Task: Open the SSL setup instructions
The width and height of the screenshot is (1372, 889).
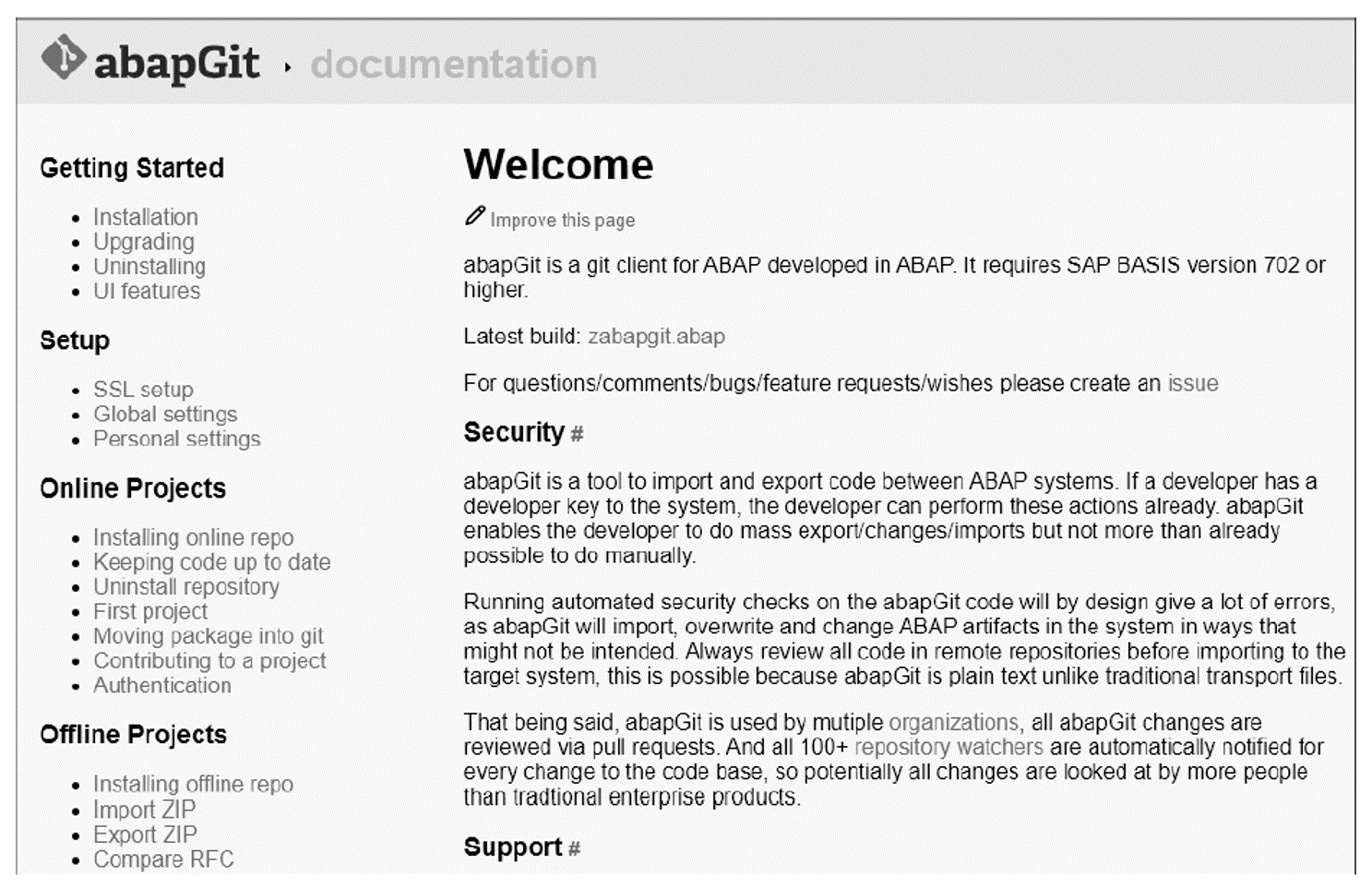Action: pos(142,390)
